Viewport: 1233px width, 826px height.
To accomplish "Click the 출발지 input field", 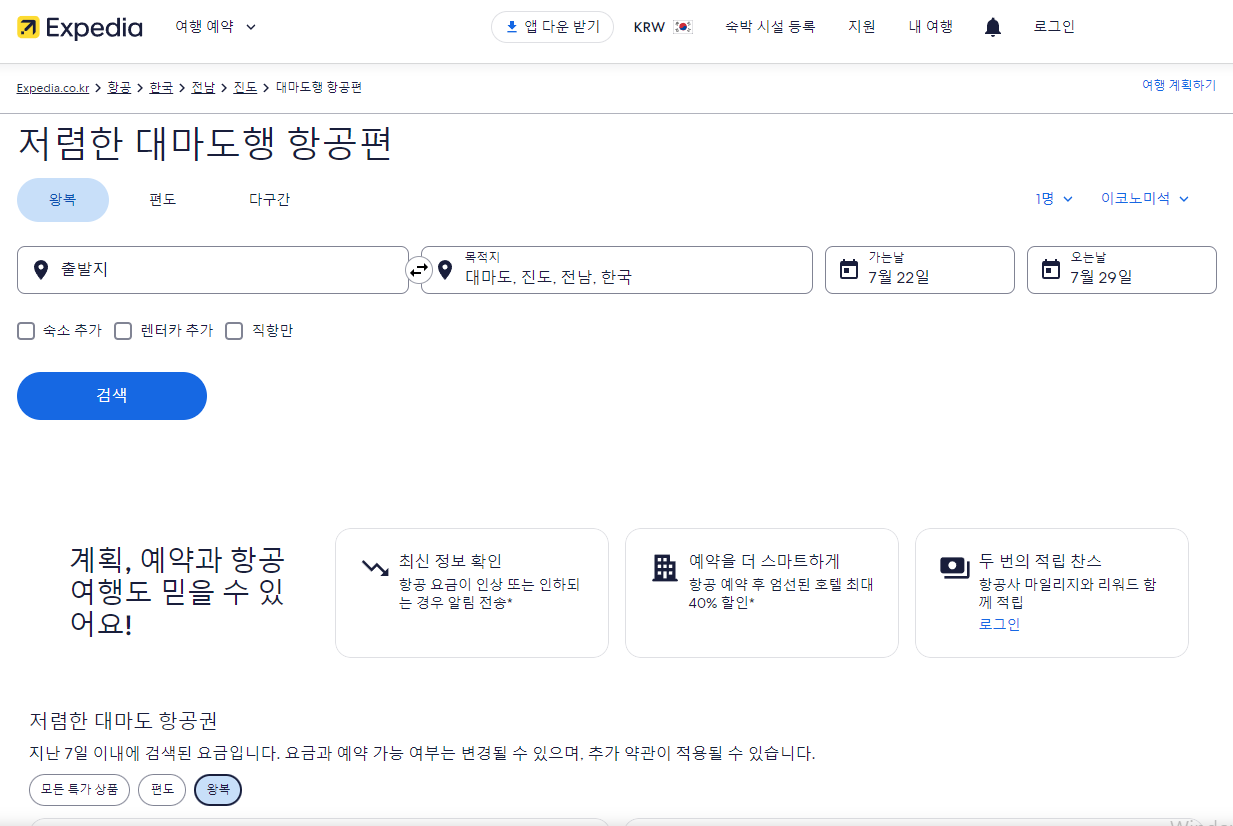I will [x=213, y=270].
